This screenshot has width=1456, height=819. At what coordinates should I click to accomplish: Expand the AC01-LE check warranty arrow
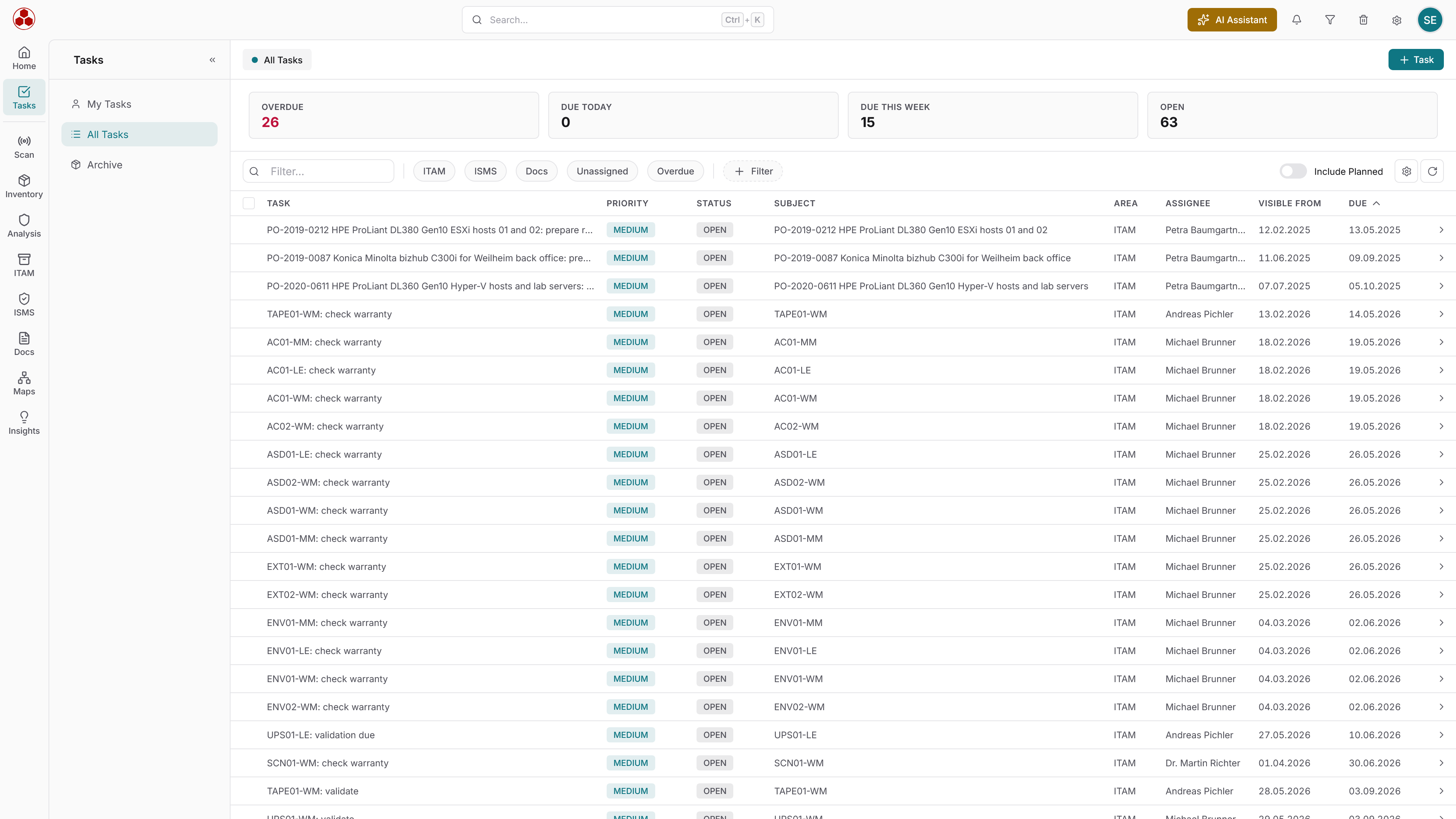pyautogui.click(x=1441, y=370)
